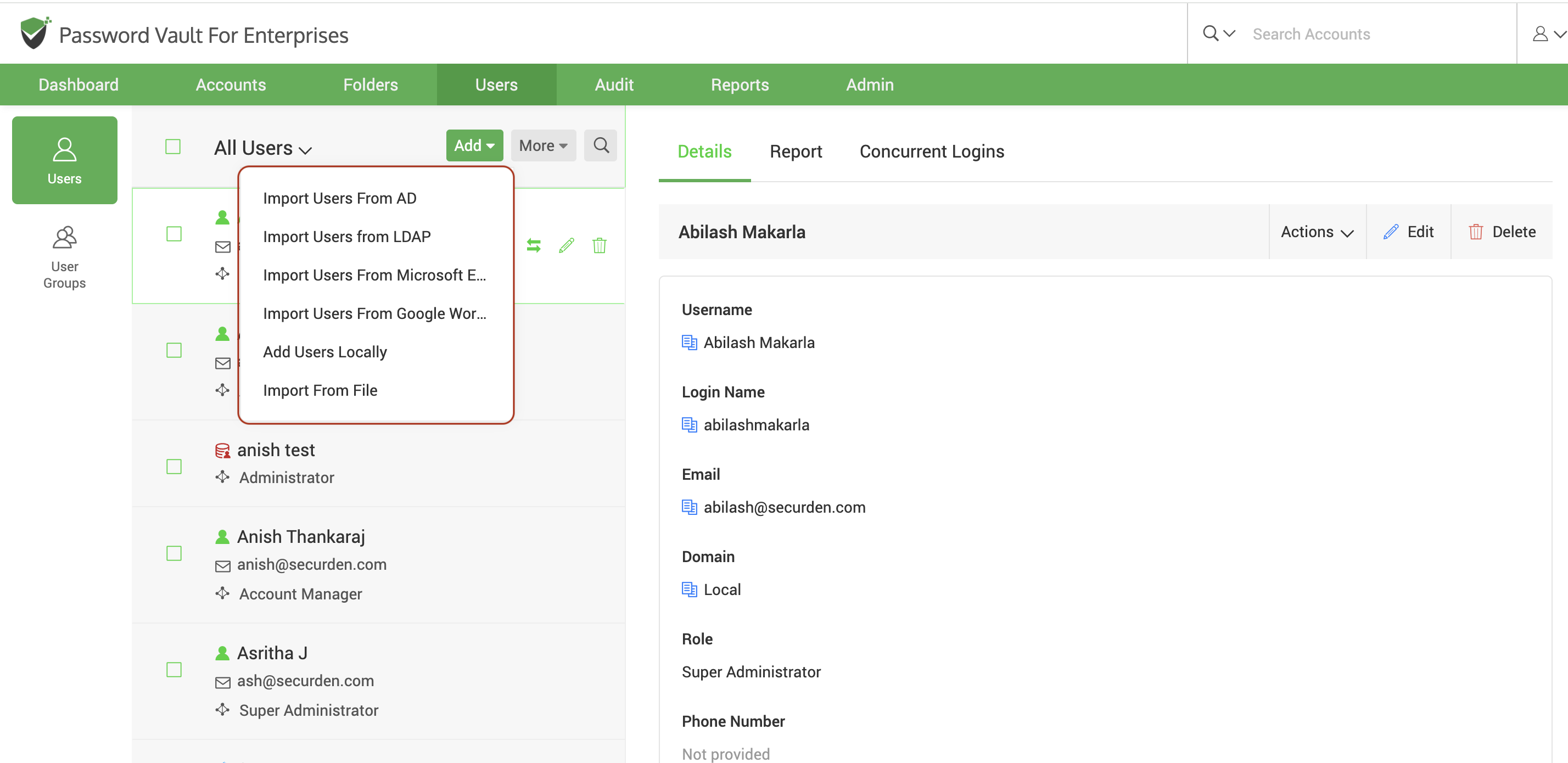Viewport: 1568px width, 763px height.
Task: Select the checkbox for Asritha J
Action: pyautogui.click(x=174, y=669)
